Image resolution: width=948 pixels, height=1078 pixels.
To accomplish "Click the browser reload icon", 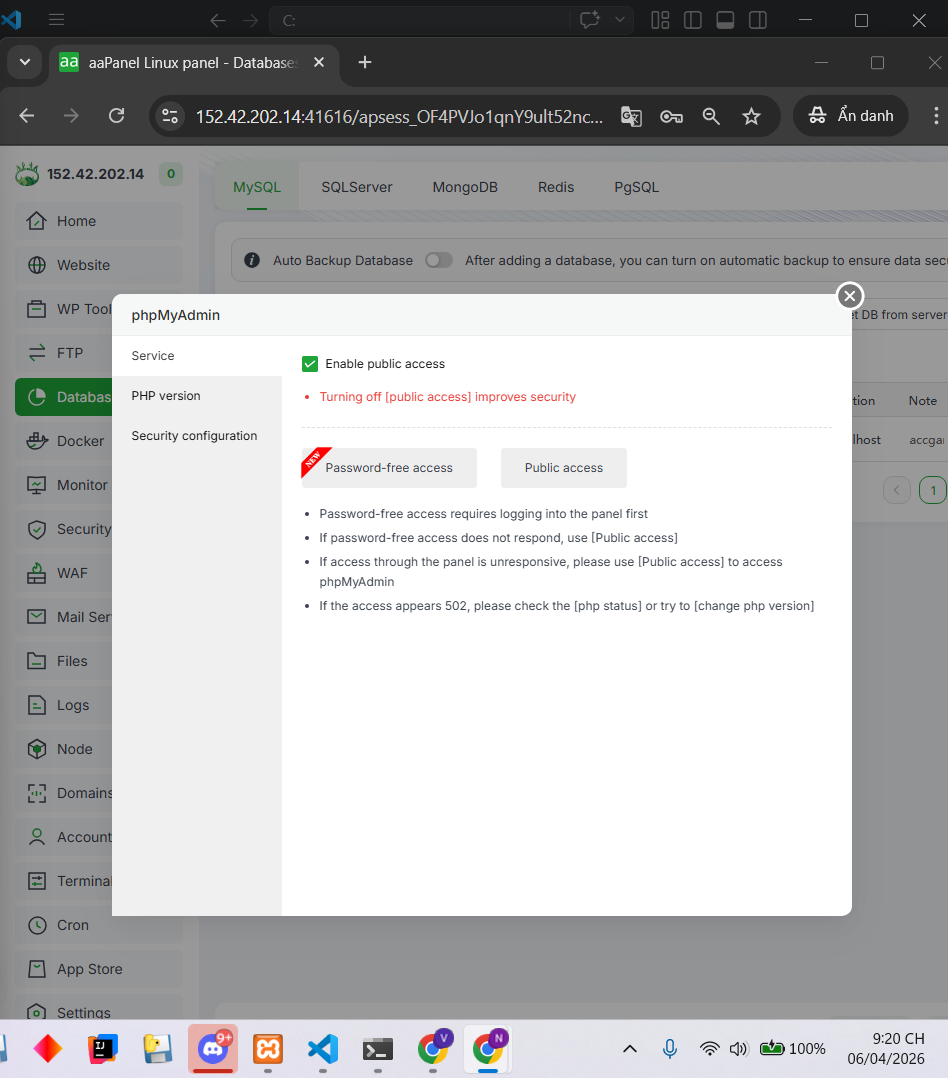I will 116,116.
